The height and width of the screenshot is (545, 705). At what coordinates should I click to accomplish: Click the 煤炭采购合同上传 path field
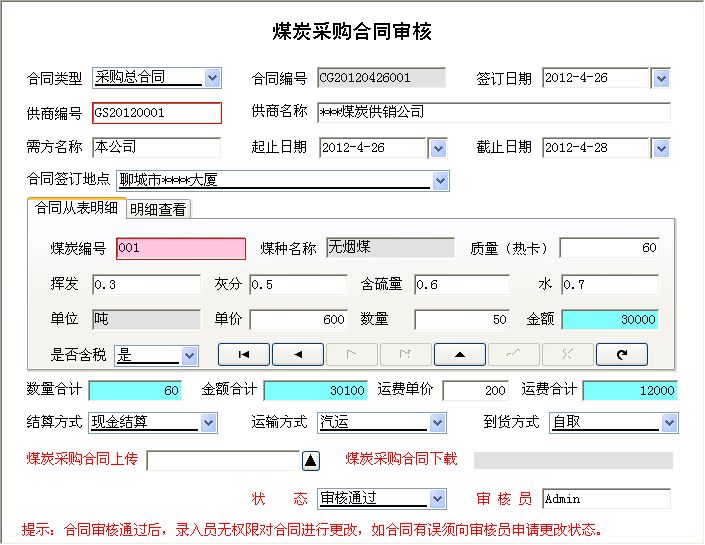pyautogui.click(x=223, y=460)
